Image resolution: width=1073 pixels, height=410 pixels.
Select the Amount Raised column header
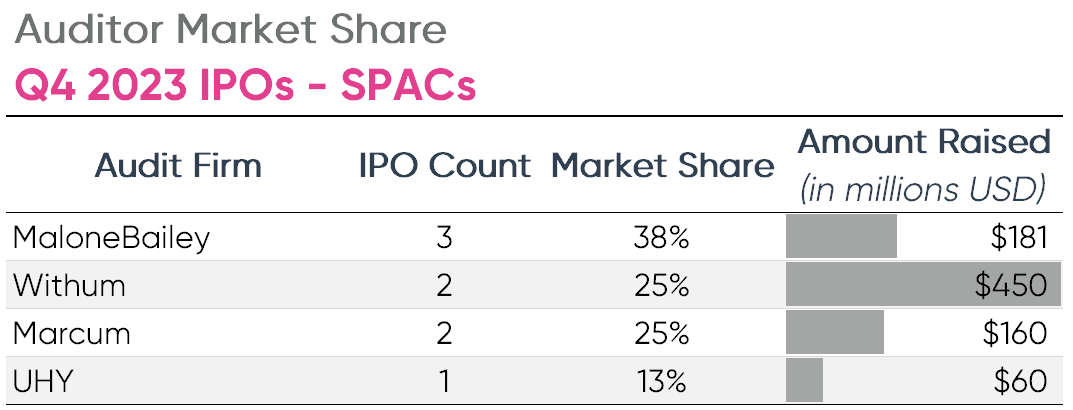[923, 142]
